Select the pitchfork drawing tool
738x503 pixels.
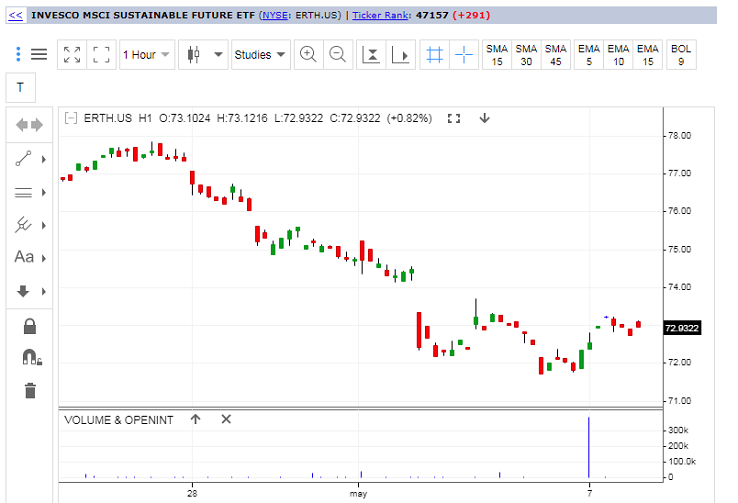click(x=23, y=225)
